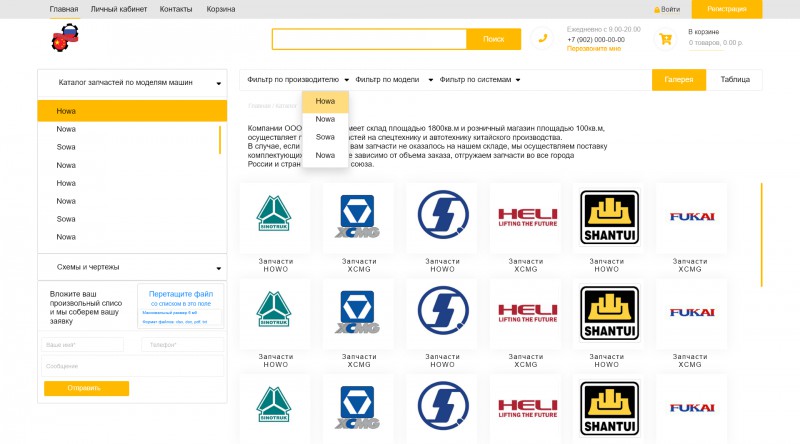Choose highlighted Howa in the manufacturer dropdown

[x=325, y=101]
